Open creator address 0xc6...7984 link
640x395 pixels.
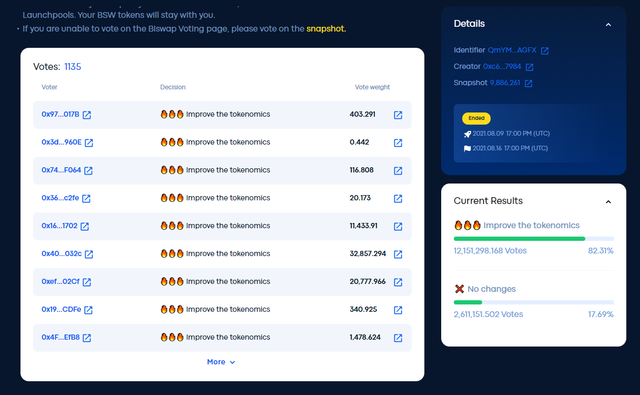(x=502, y=66)
